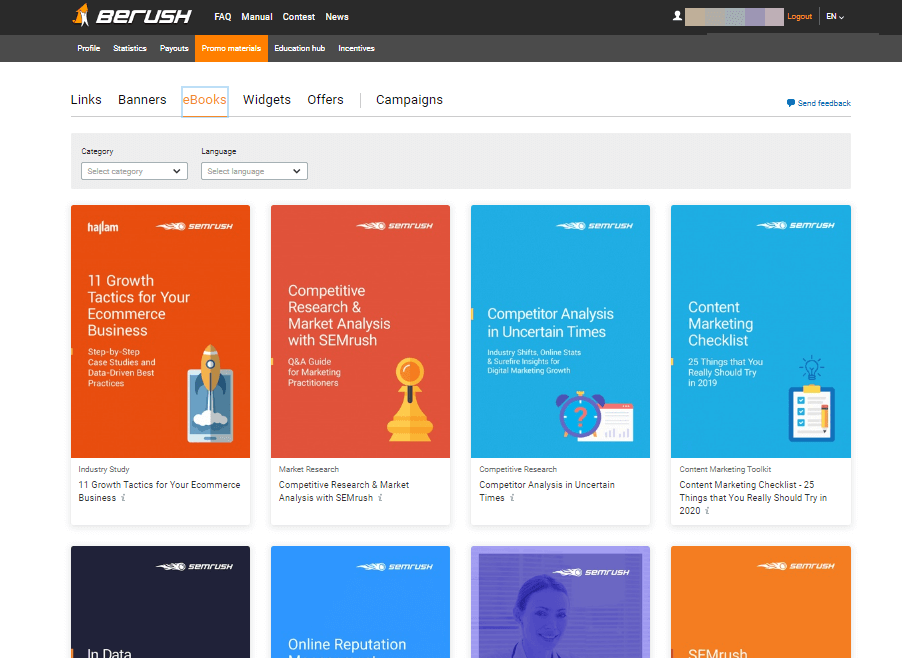902x658 pixels.
Task: Open the Incentives tab
Action: pos(356,48)
